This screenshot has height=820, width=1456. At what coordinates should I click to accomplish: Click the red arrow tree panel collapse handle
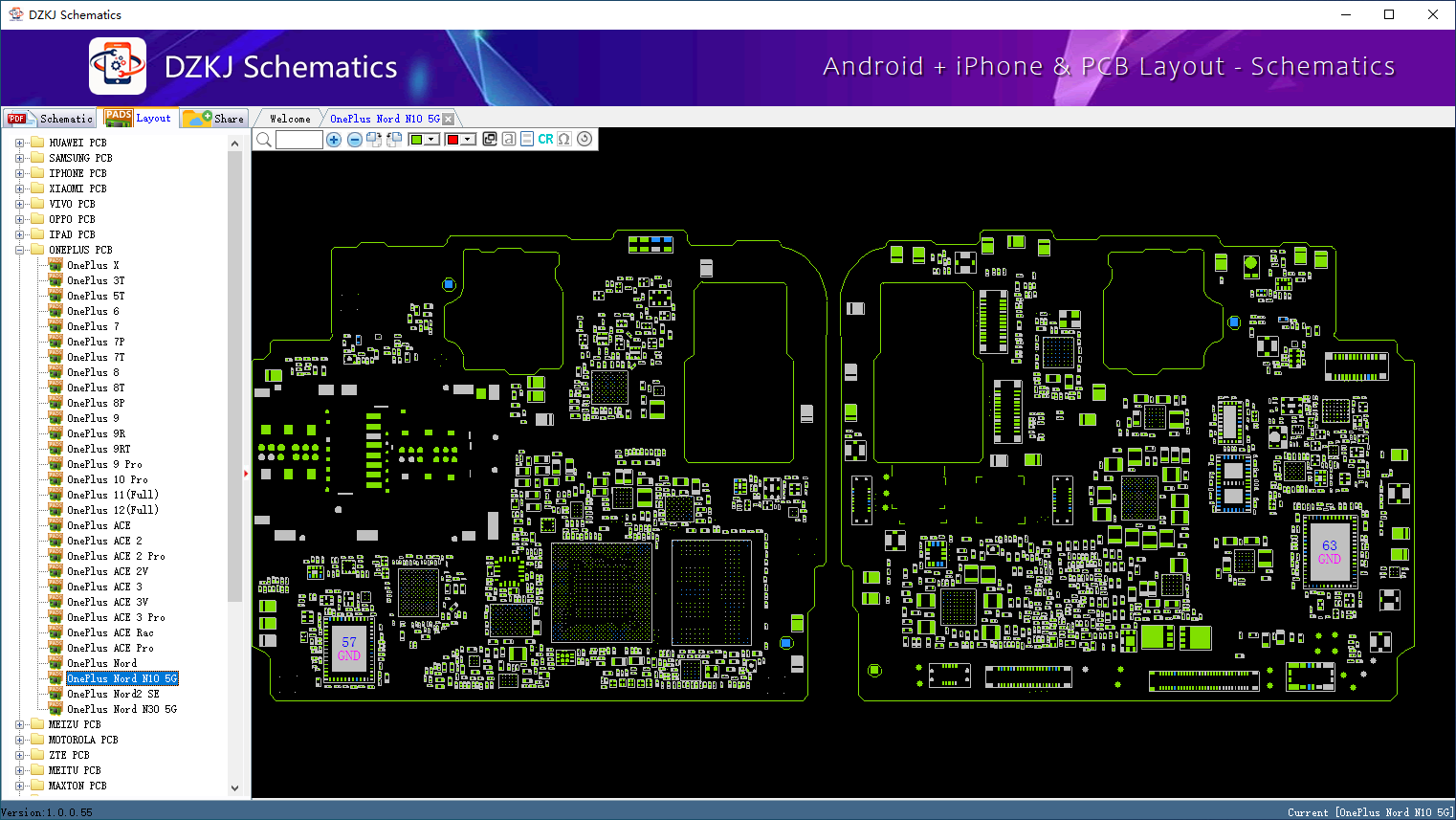point(246,473)
